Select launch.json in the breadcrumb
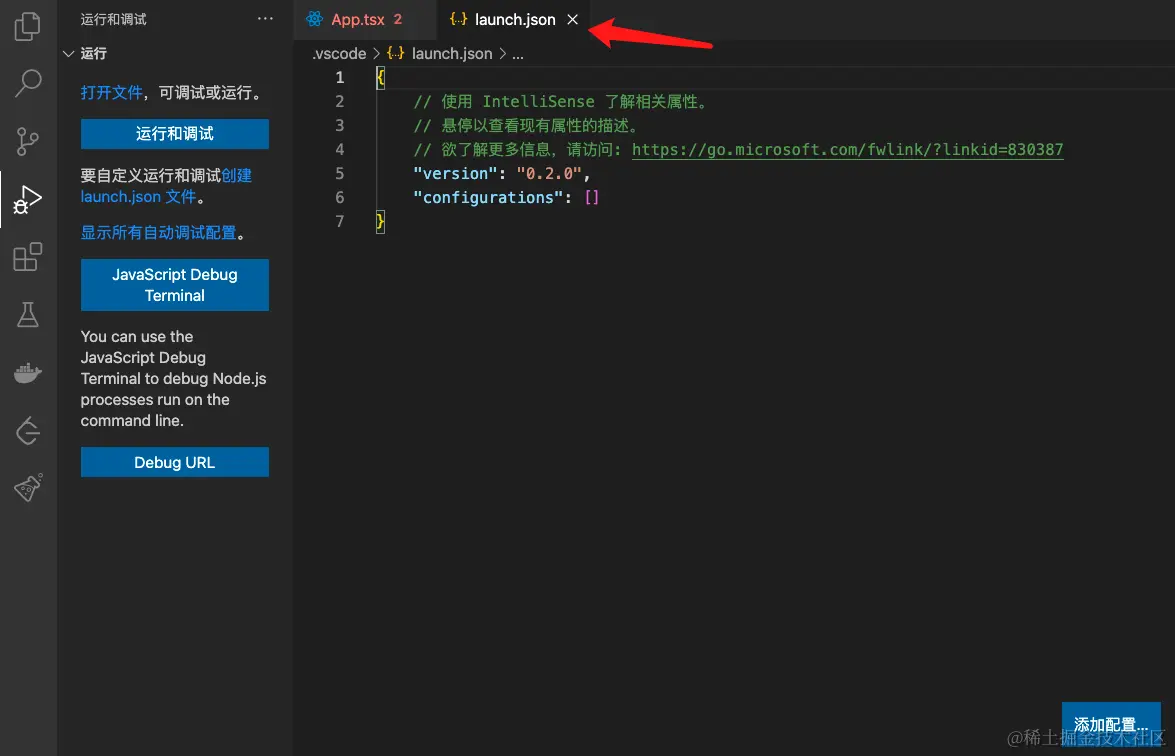 (x=452, y=54)
